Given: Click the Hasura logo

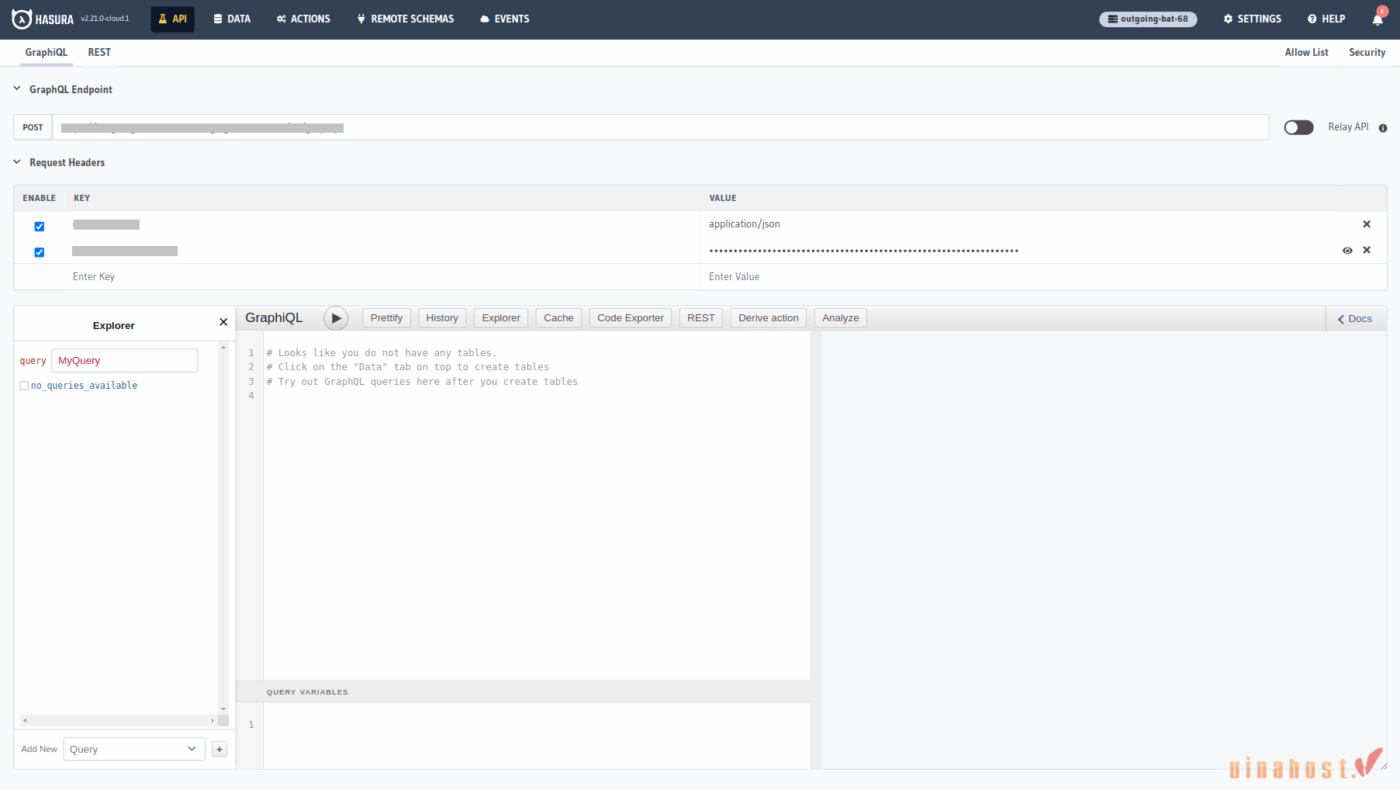Looking at the screenshot, I should (43, 19).
